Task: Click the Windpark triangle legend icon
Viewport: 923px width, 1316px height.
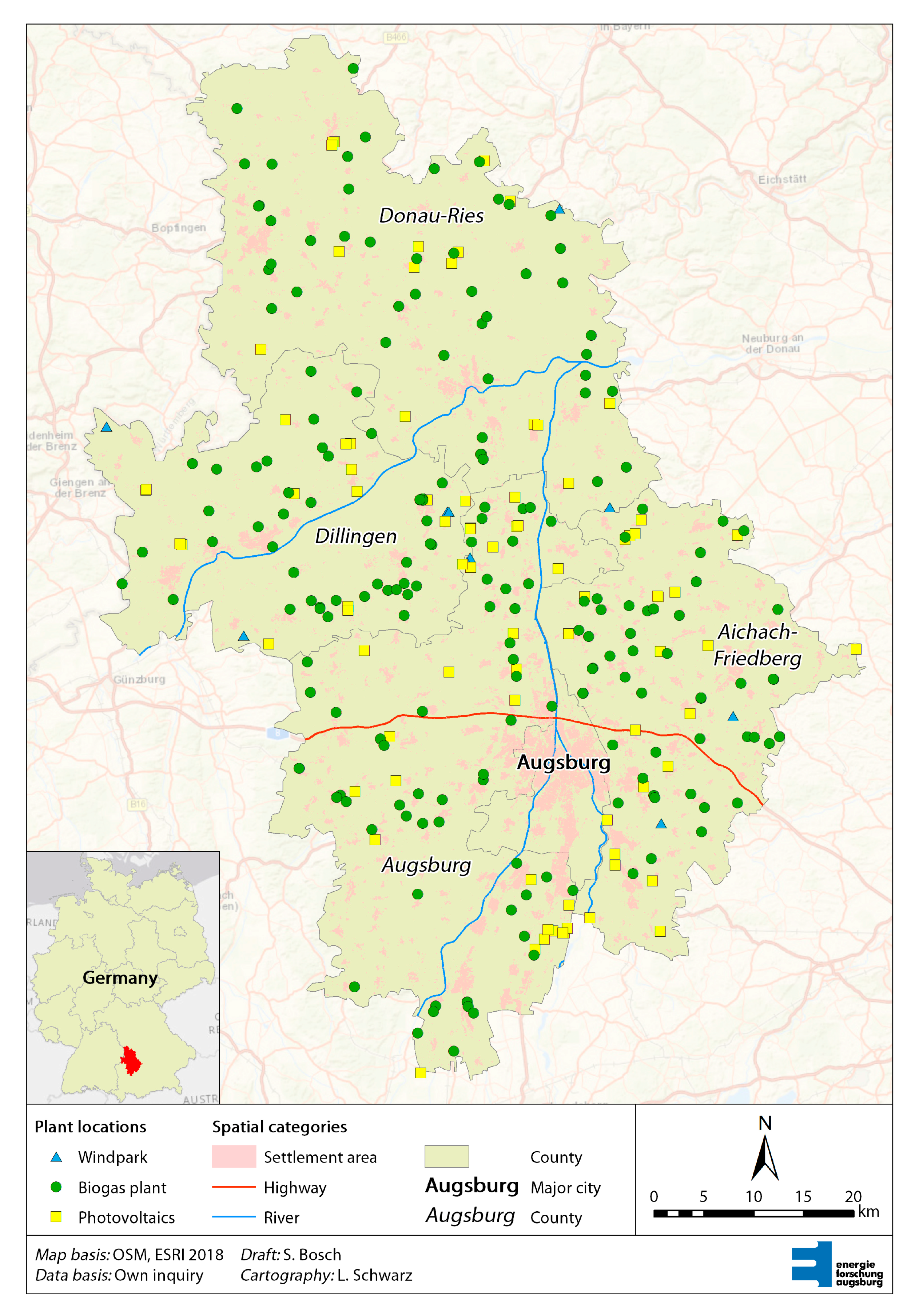Action: 56,1157
